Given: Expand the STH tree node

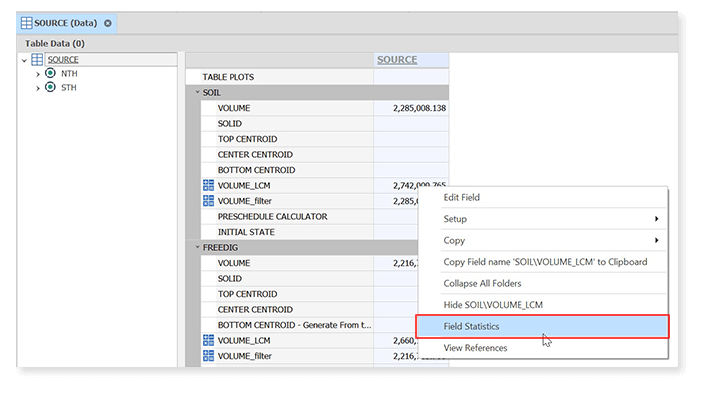Looking at the screenshot, I should 38,88.
